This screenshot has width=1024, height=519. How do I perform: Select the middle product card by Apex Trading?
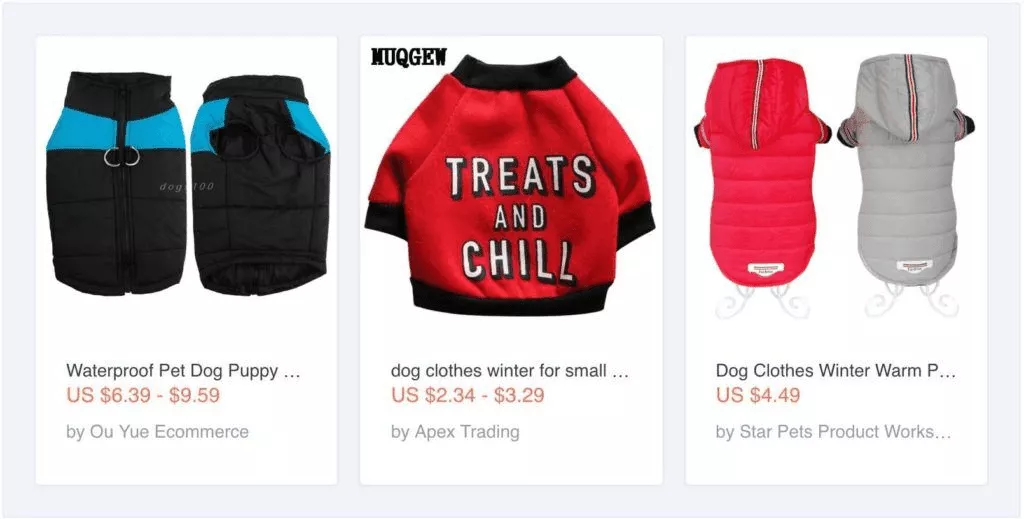click(511, 260)
